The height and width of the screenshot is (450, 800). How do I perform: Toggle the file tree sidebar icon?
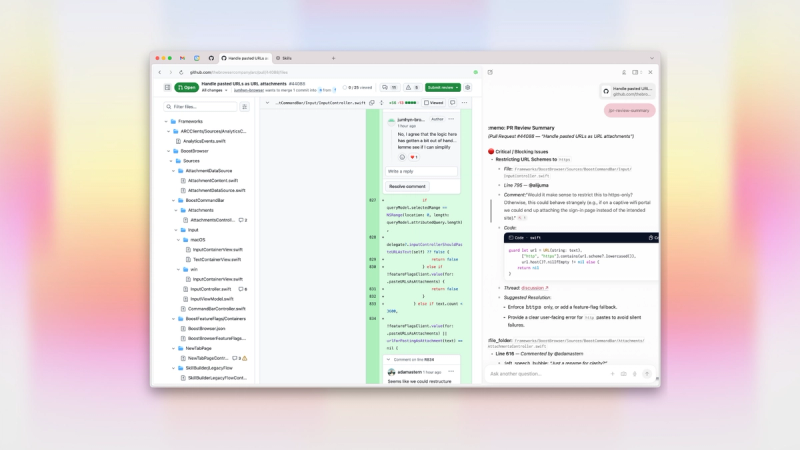[167, 87]
